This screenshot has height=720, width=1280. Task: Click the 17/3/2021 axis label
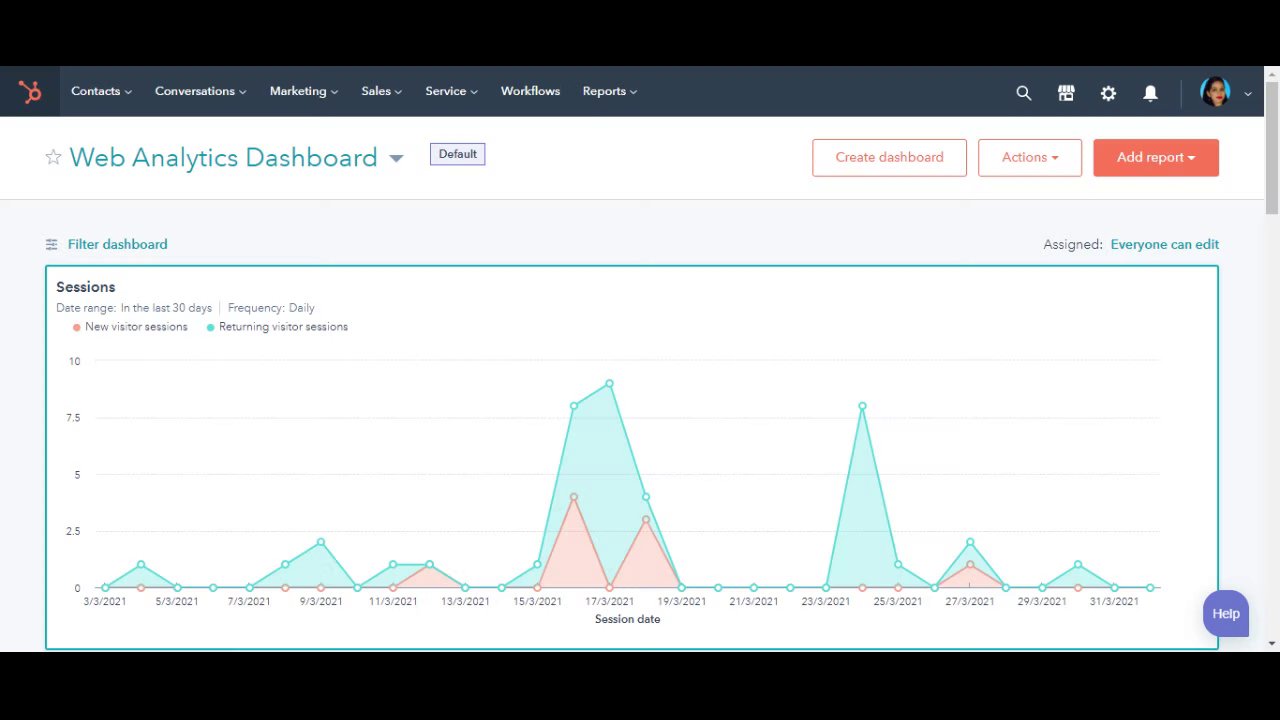(609, 602)
